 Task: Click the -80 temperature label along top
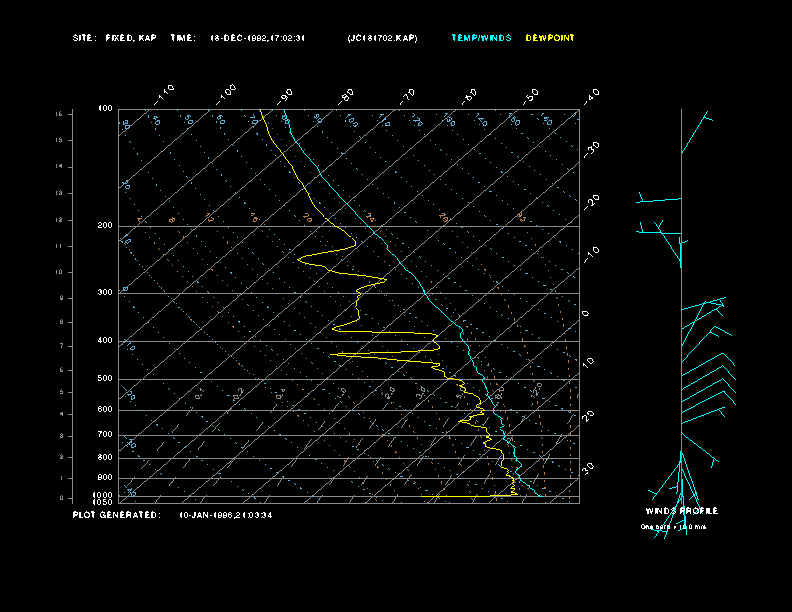(347, 95)
